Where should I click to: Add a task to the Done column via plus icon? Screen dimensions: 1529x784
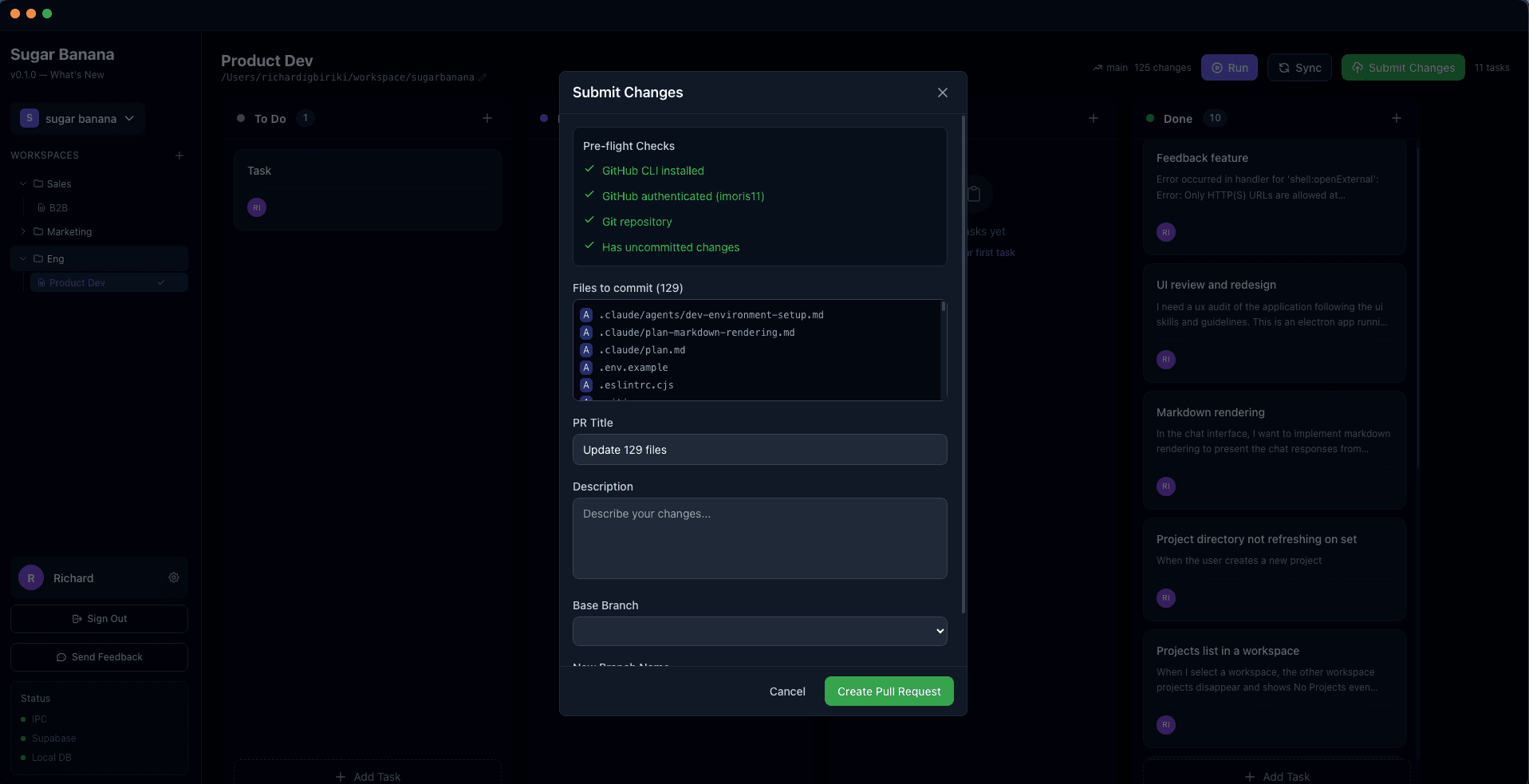[1396, 118]
